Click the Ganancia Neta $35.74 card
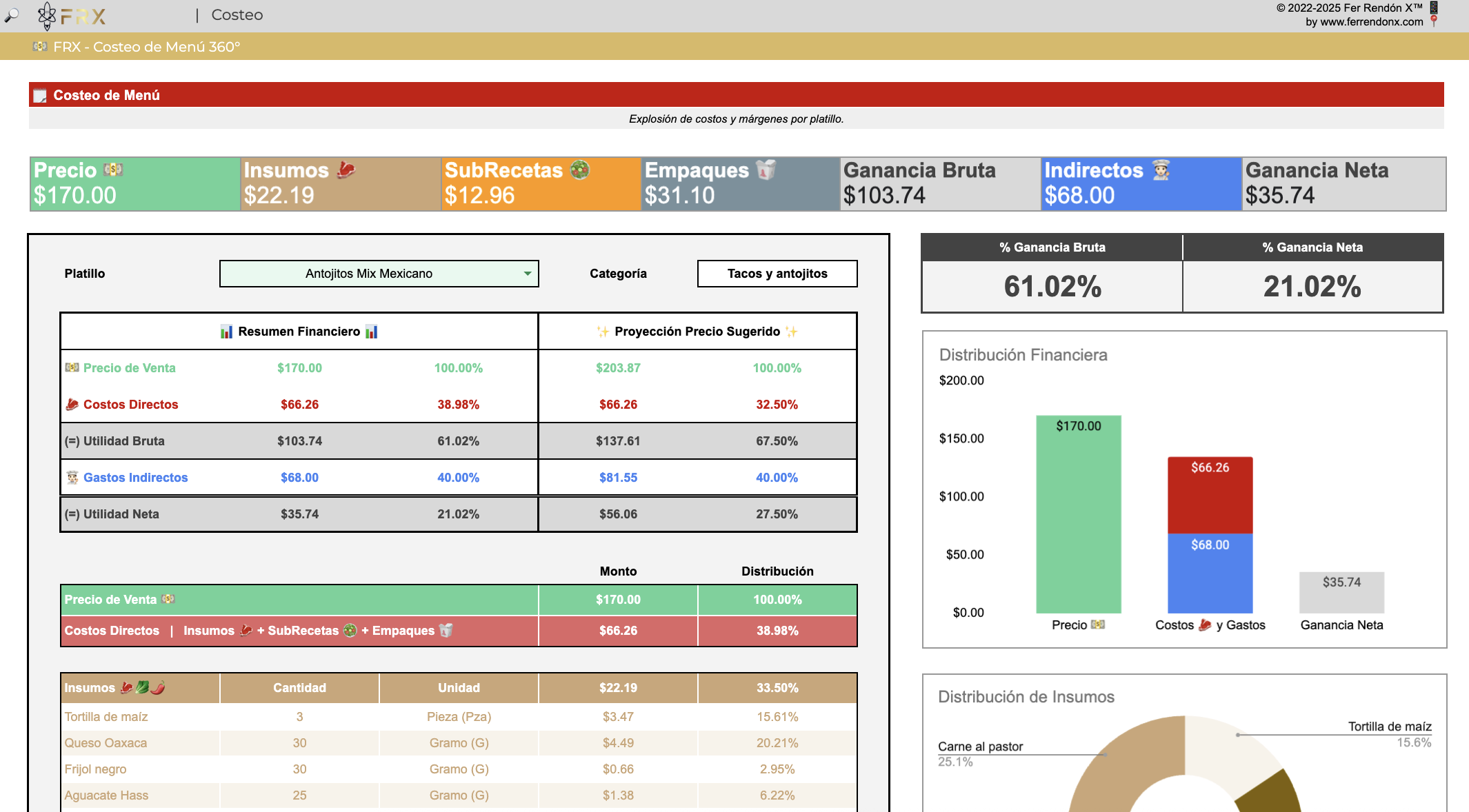 coord(1343,184)
